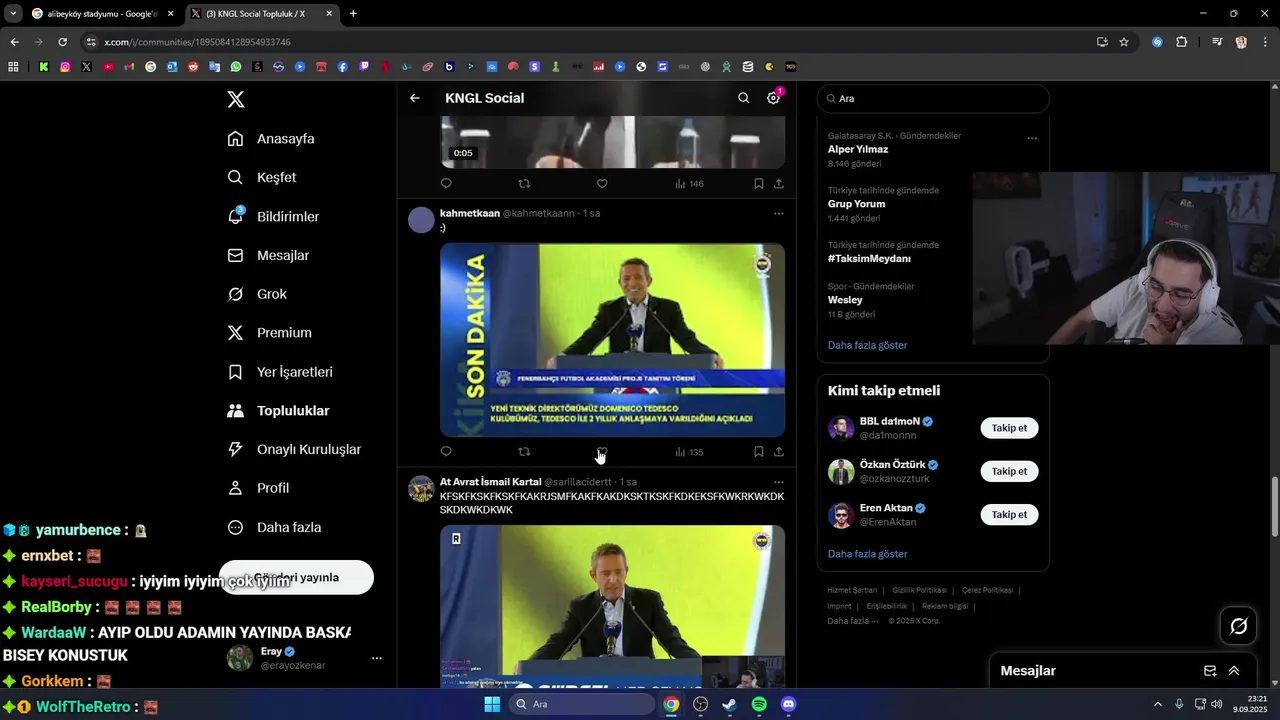The width and height of the screenshot is (1280, 720).
Task: Repost the 0:05 video post
Action: [524, 184]
